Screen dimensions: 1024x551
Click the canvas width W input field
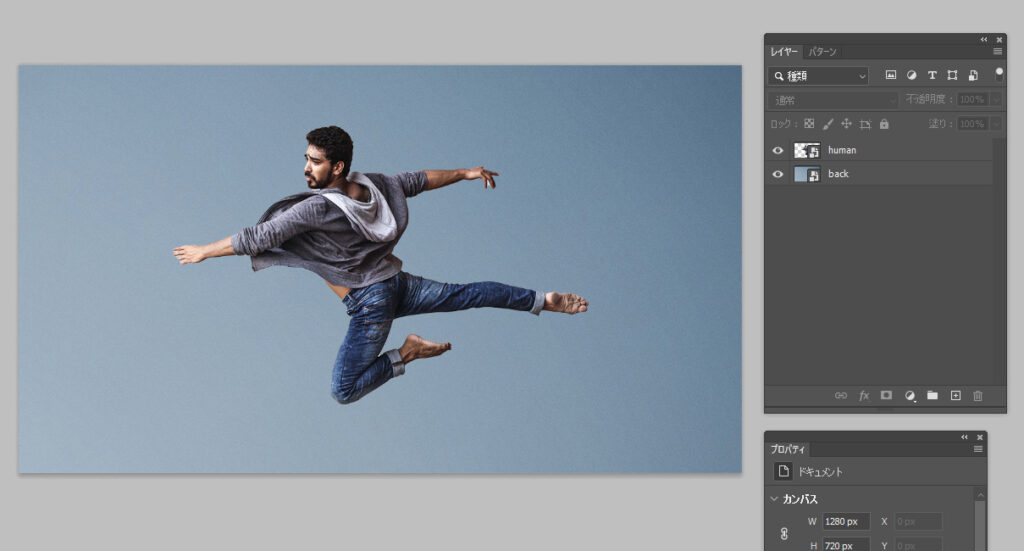point(845,522)
